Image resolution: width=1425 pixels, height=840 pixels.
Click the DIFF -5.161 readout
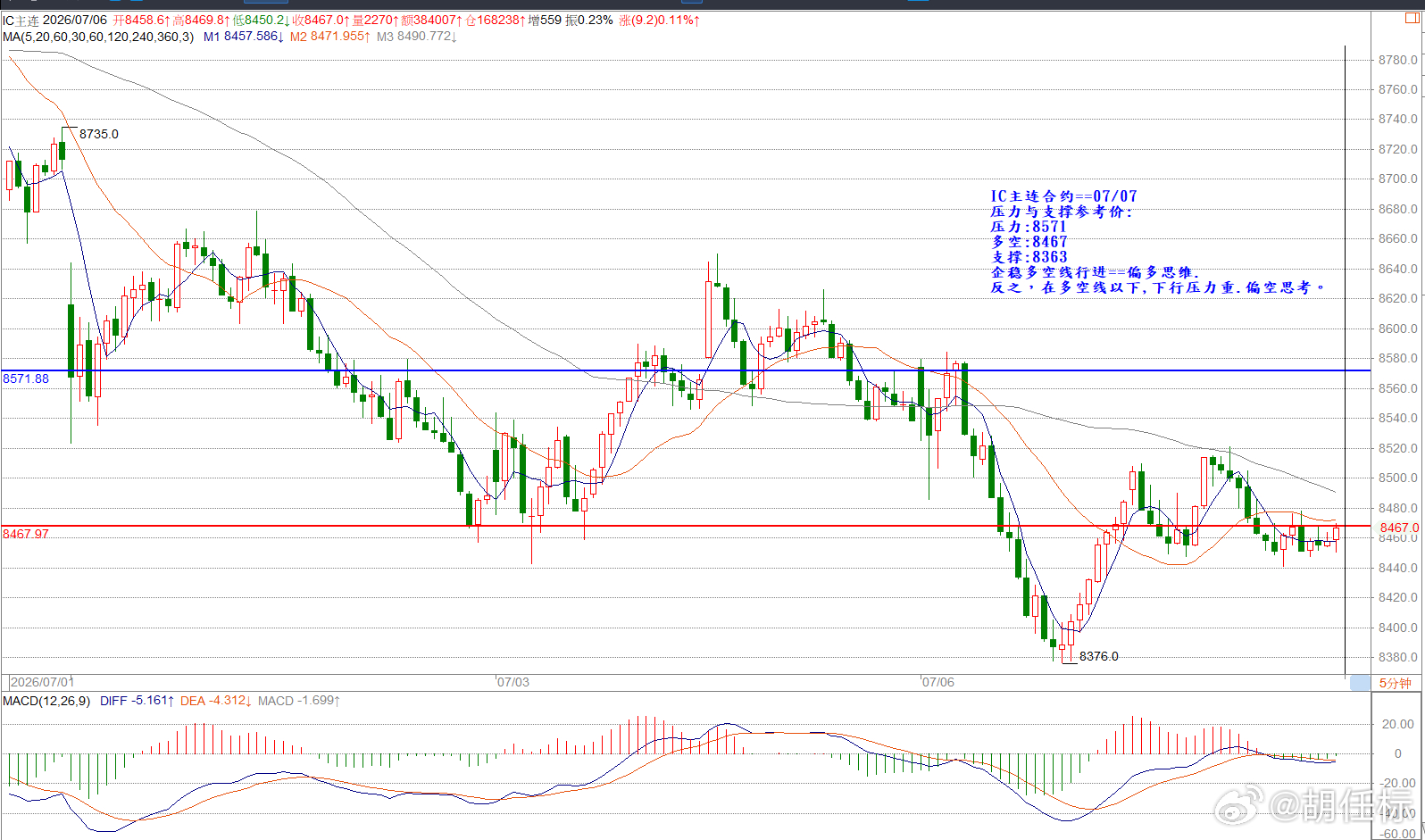tap(137, 701)
